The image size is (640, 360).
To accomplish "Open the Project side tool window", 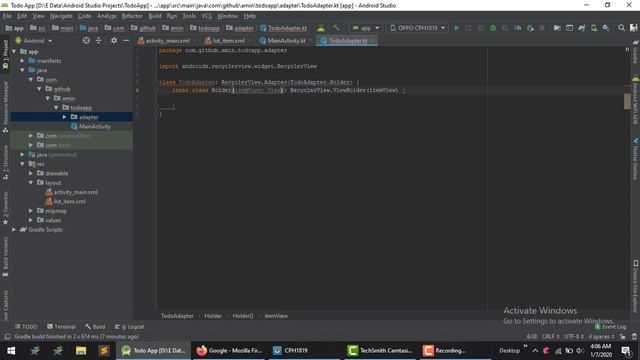I will (5, 54).
